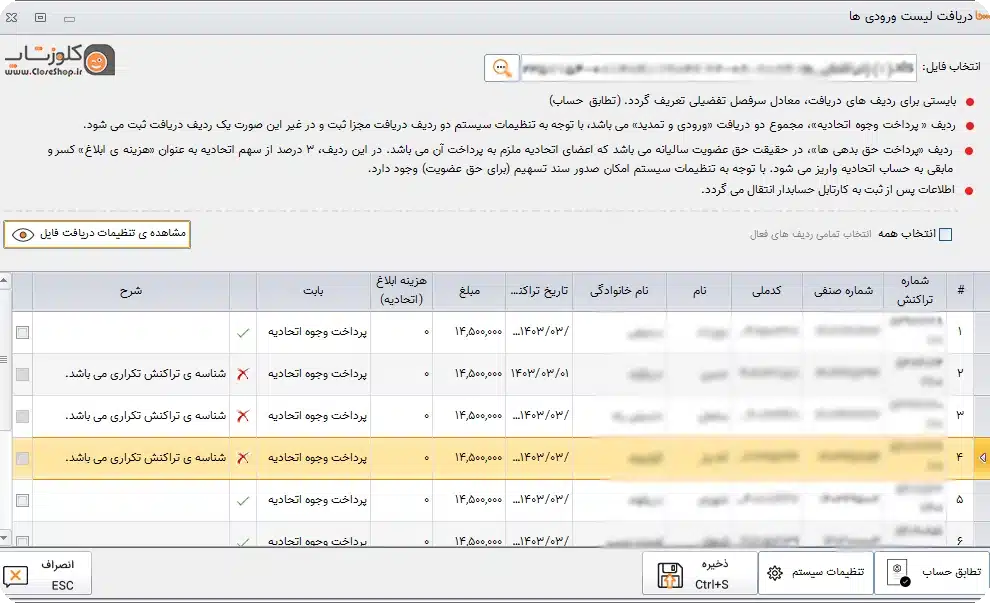This screenshot has width=990, height=603.
Task: Click the green check status icon in row ۱
Action: click(242, 332)
